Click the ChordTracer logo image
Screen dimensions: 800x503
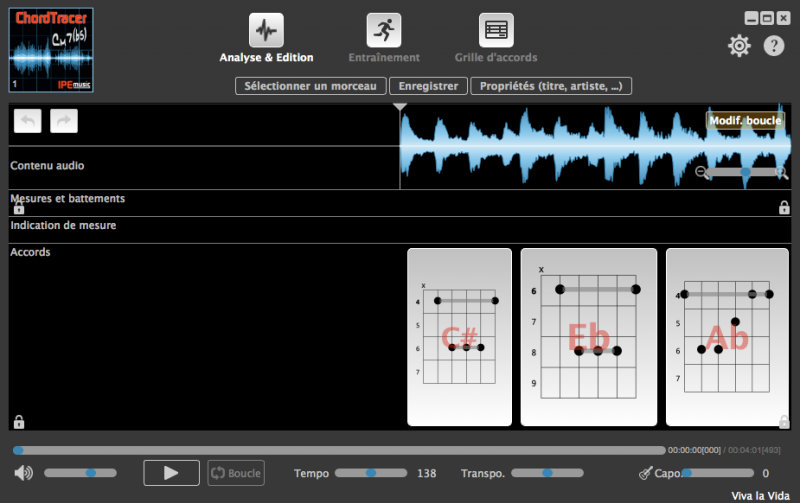pyautogui.click(x=51, y=50)
